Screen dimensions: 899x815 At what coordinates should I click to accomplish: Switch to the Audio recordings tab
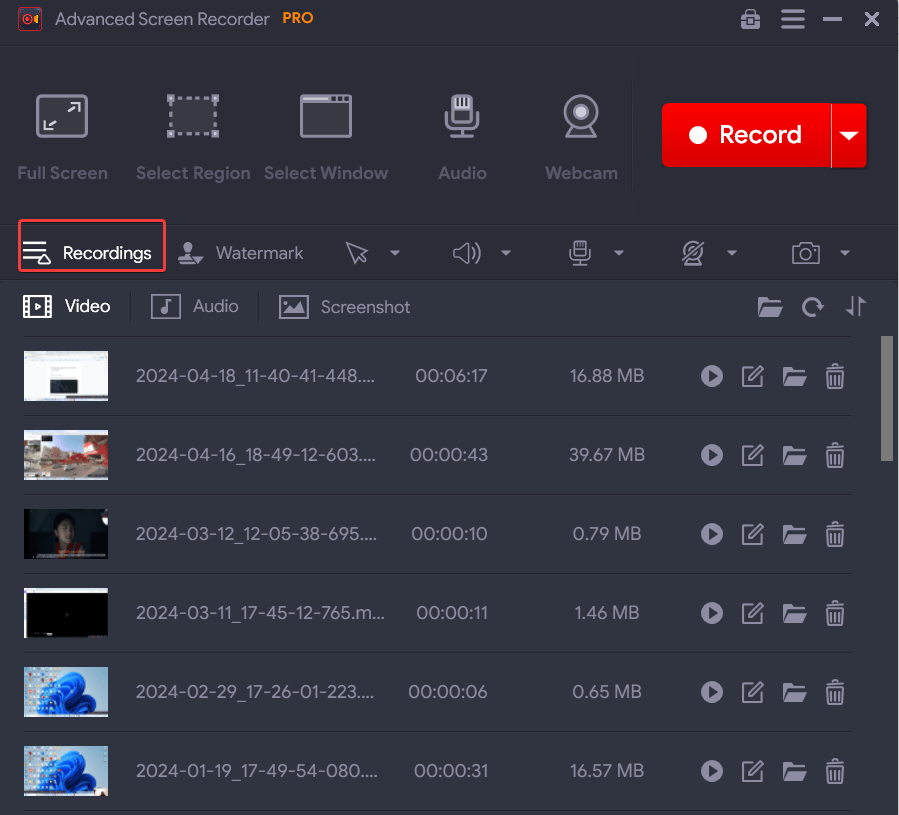coord(195,306)
